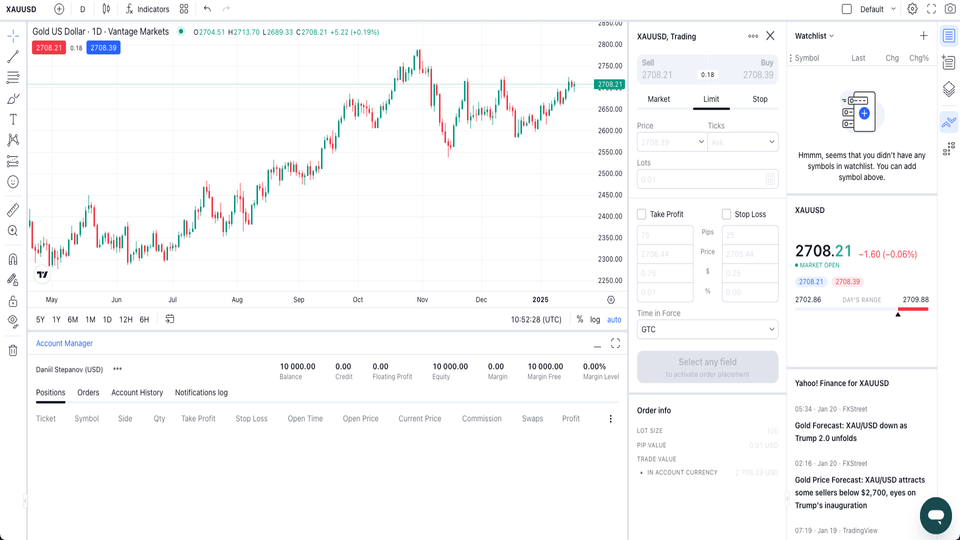
Task: Toggle hide all drawings eye
Action: pos(13,322)
